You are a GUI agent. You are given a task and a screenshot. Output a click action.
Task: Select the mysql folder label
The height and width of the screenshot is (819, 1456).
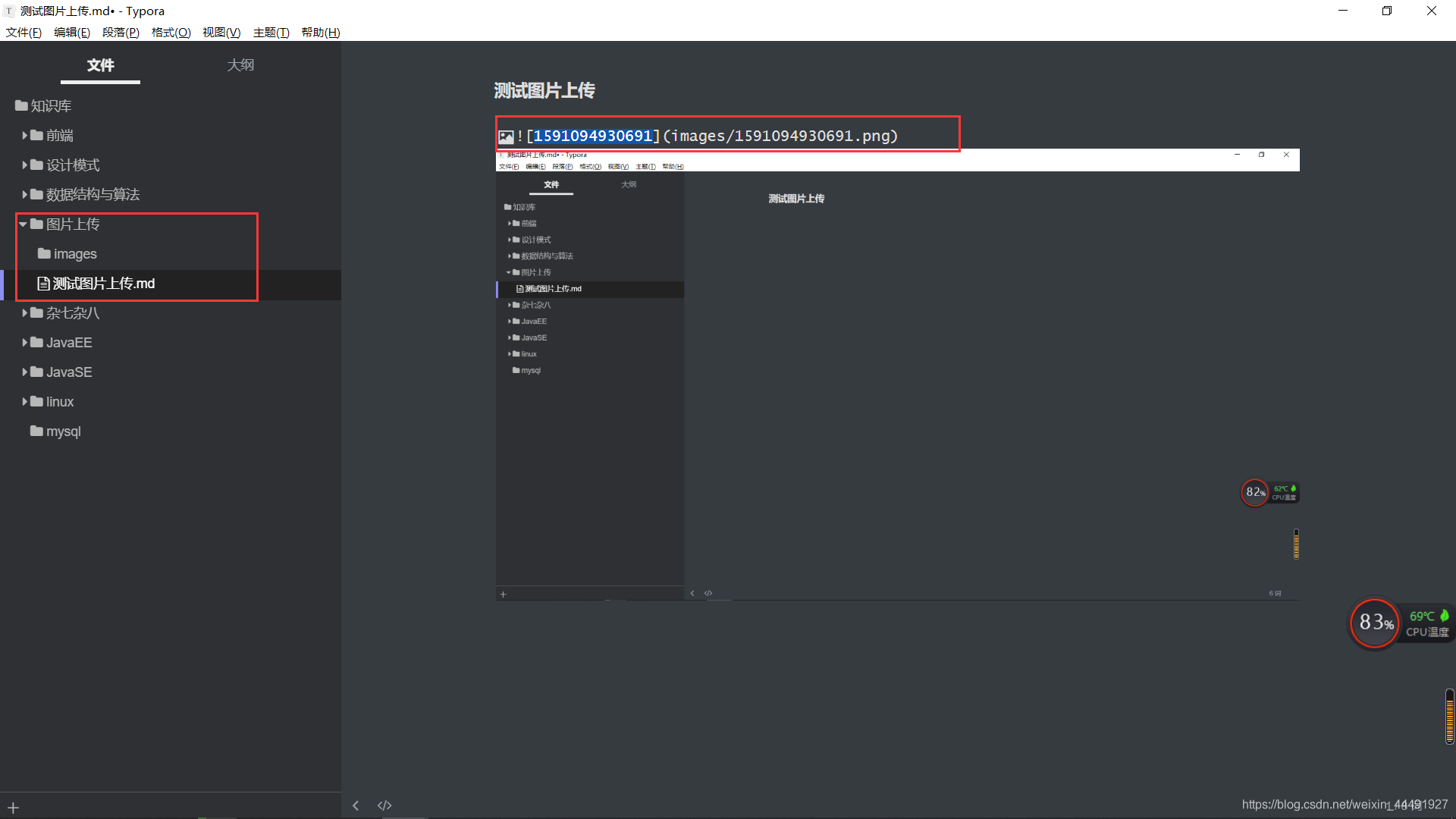point(64,431)
